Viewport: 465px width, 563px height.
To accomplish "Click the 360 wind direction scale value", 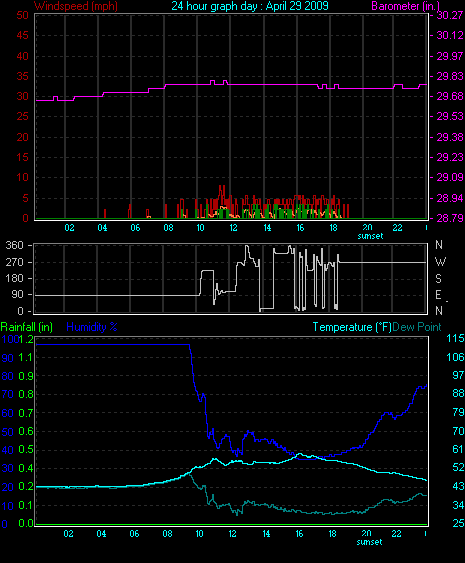I will 14,246.
